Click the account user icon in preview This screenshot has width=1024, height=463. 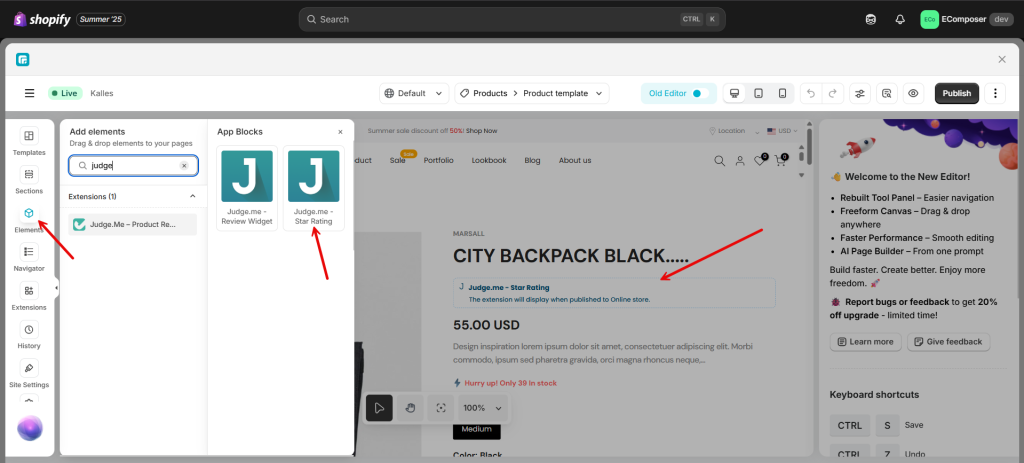[x=740, y=161]
